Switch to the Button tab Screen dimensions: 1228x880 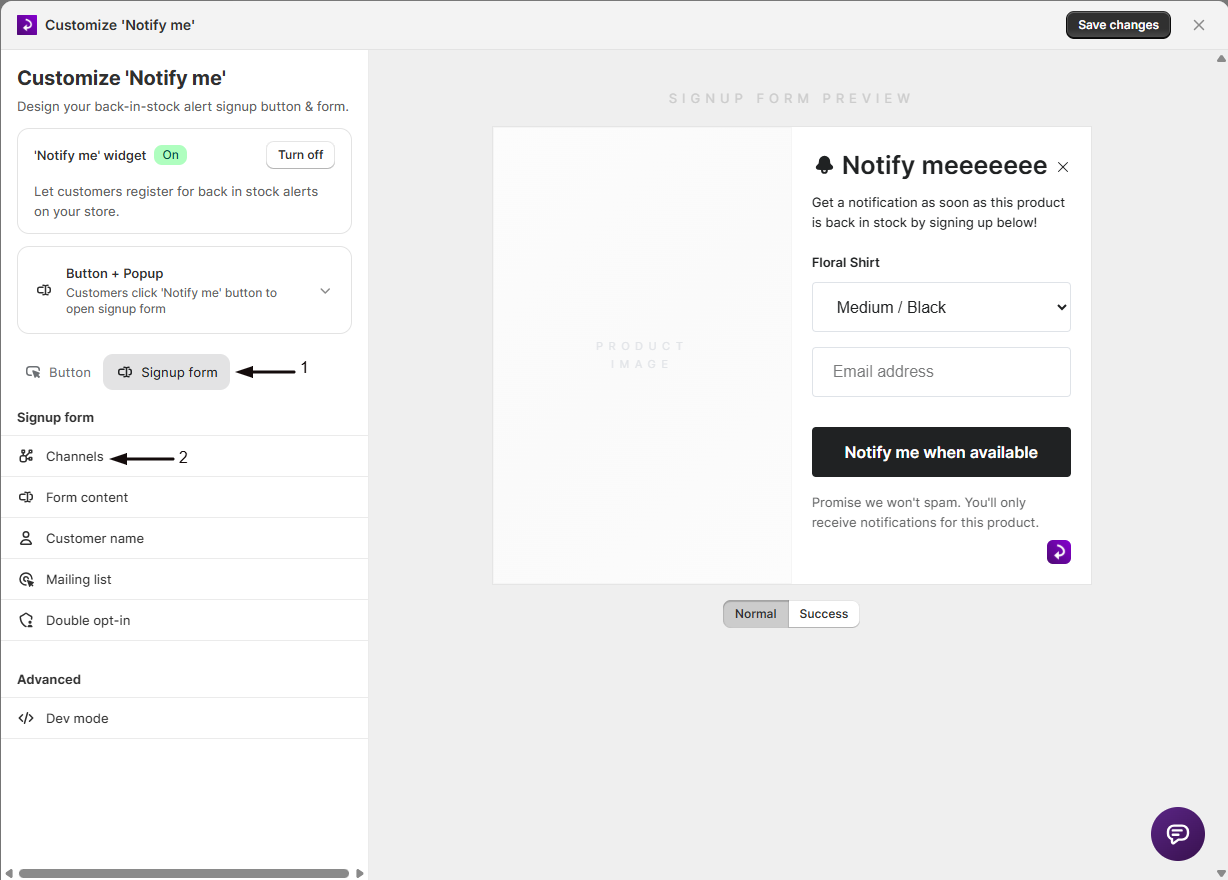pyautogui.click(x=58, y=372)
